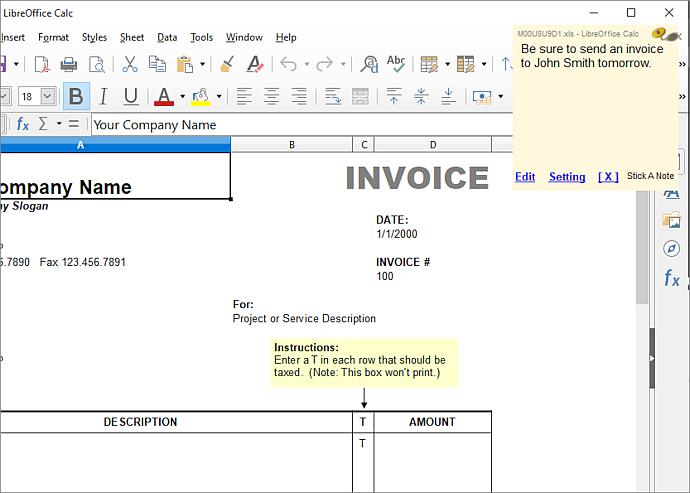Open the Function Wizard in formula bar
The image size is (690, 493).
(x=23, y=125)
